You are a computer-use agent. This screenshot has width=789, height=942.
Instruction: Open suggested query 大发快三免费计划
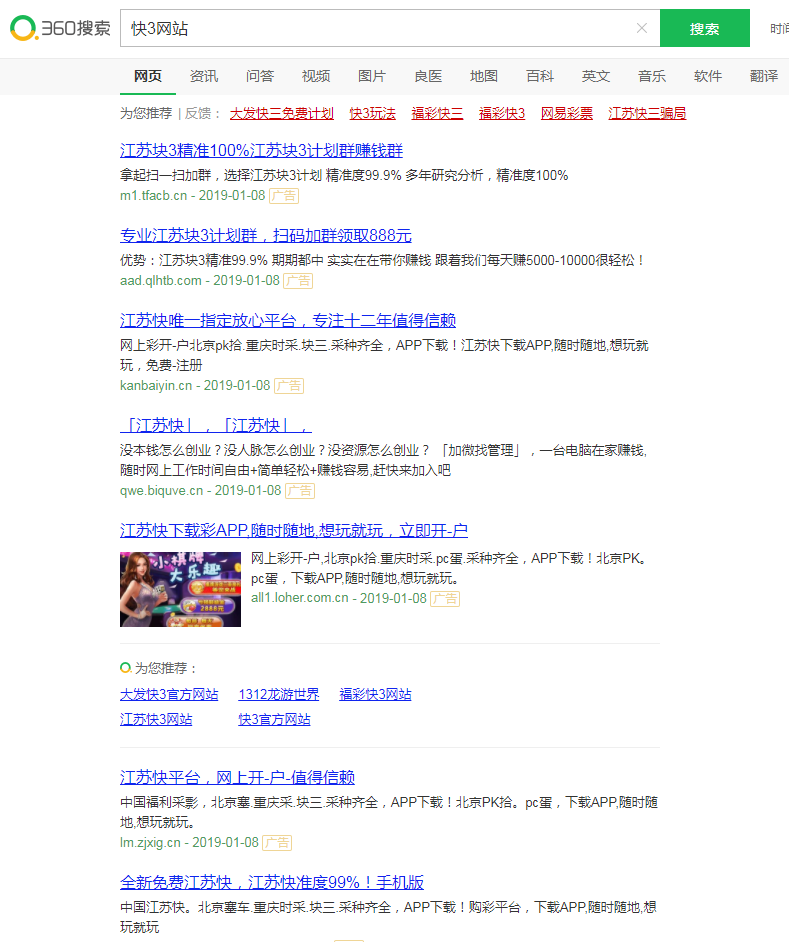point(281,114)
